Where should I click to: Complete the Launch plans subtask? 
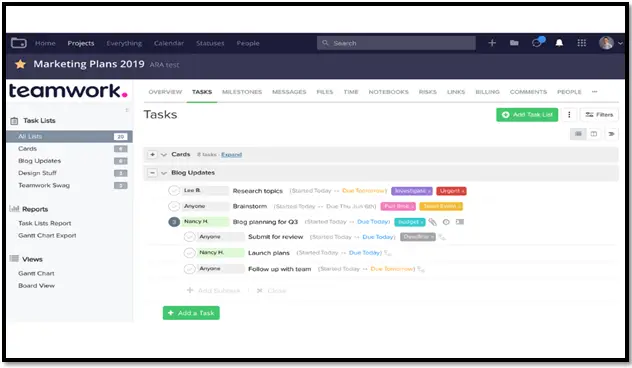click(189, 253)
